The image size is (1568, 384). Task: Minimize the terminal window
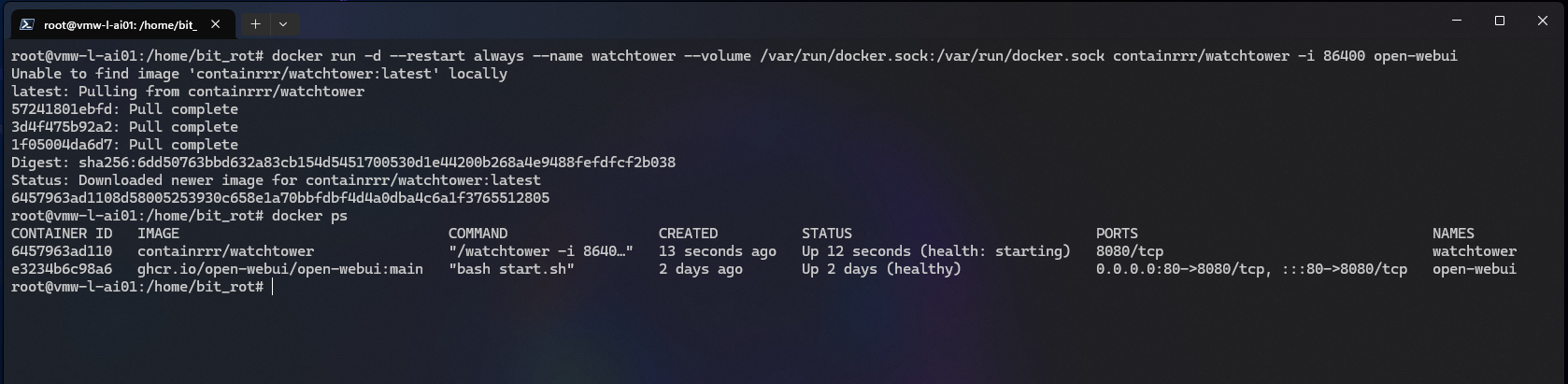pos(1457,21)
